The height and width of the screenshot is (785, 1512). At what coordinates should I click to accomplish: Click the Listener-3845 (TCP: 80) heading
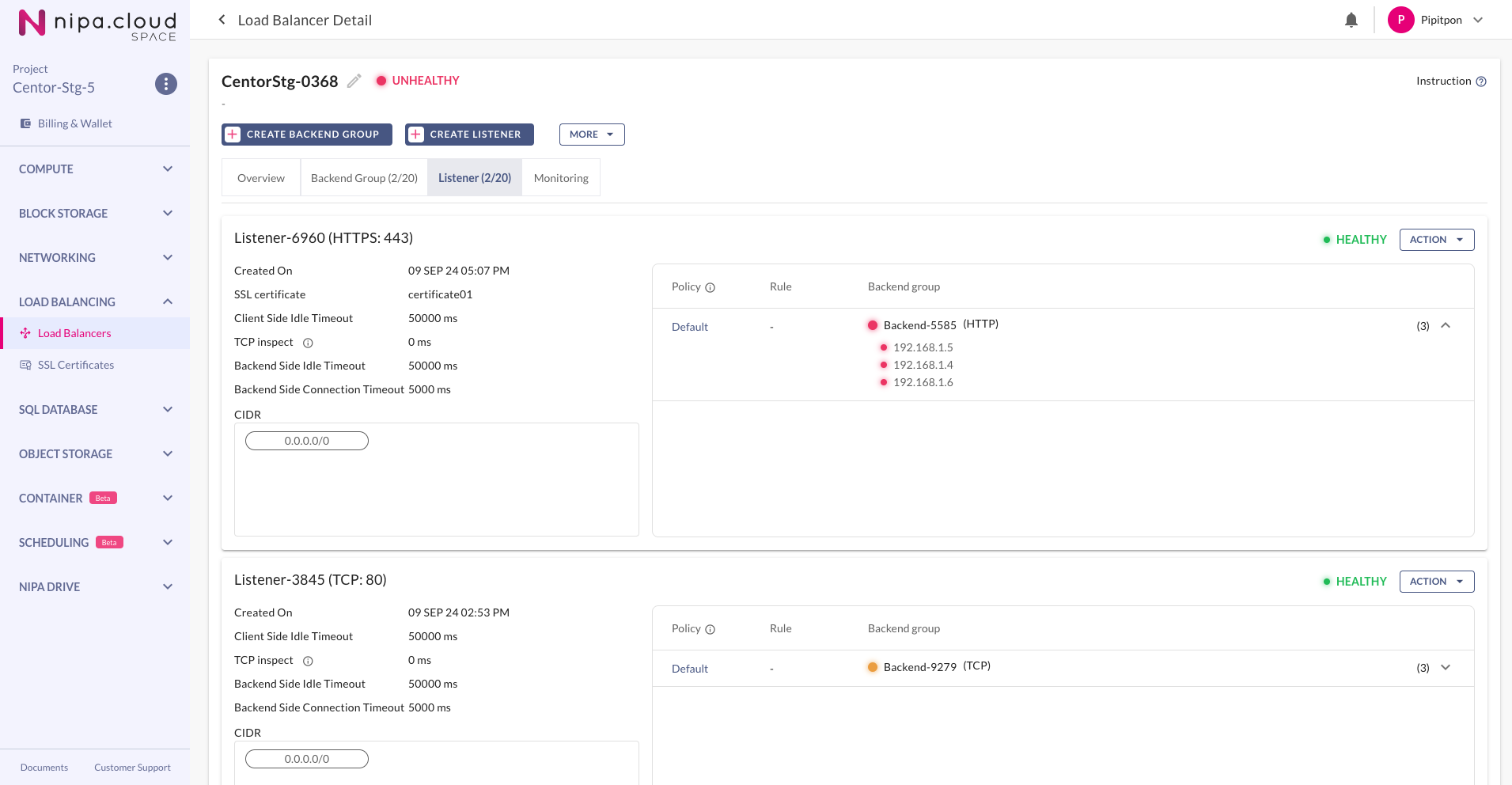coord(310,580)
